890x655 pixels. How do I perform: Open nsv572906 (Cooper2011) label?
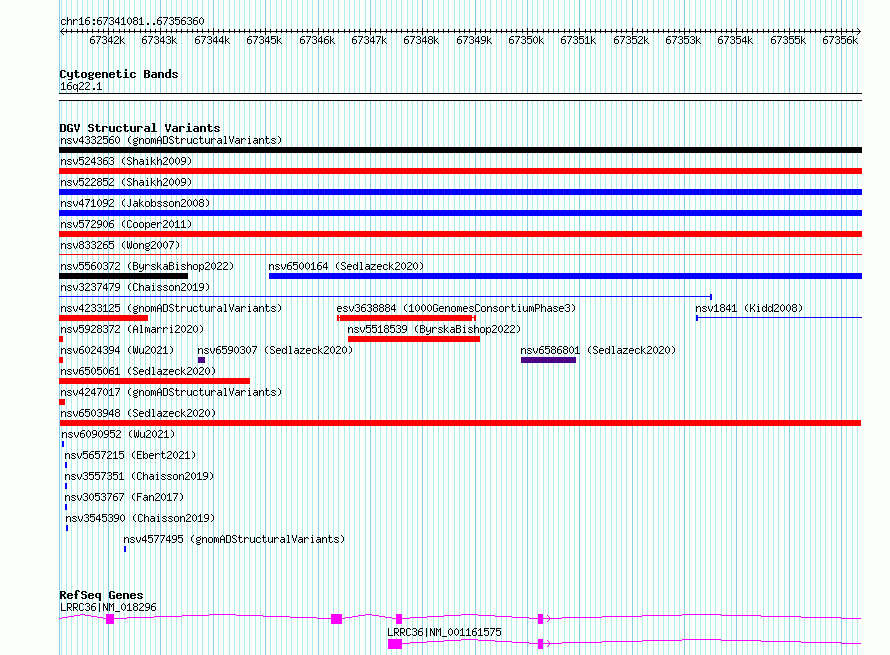click(126, 224)
